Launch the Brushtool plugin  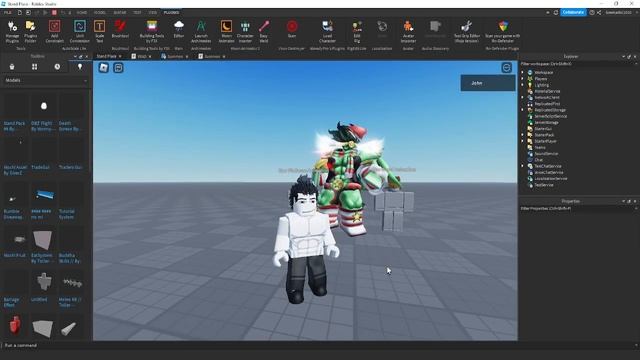(120, 29)
